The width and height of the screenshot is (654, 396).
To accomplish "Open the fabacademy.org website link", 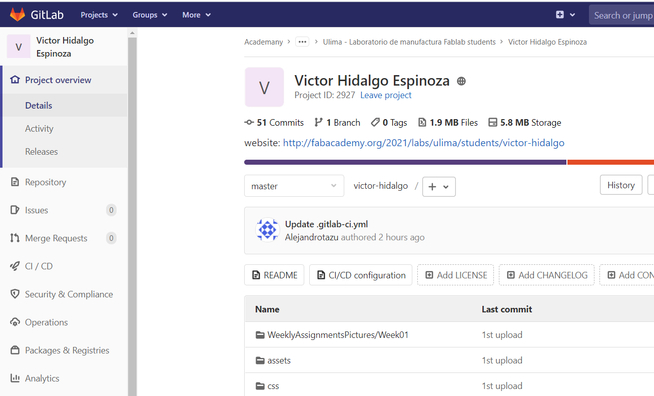I will pos(423,143).
